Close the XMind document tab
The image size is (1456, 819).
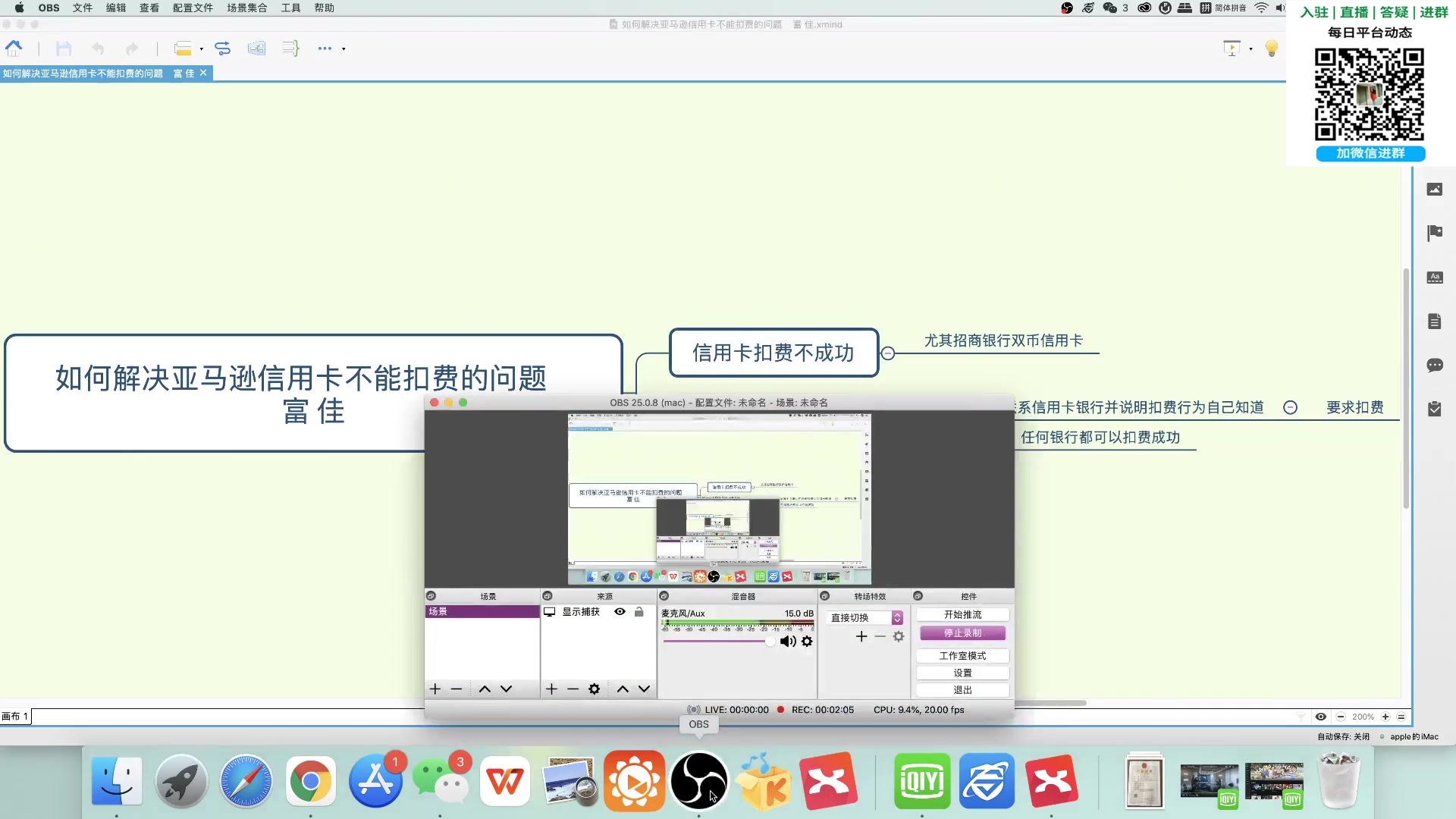click(x=203, y=73)
